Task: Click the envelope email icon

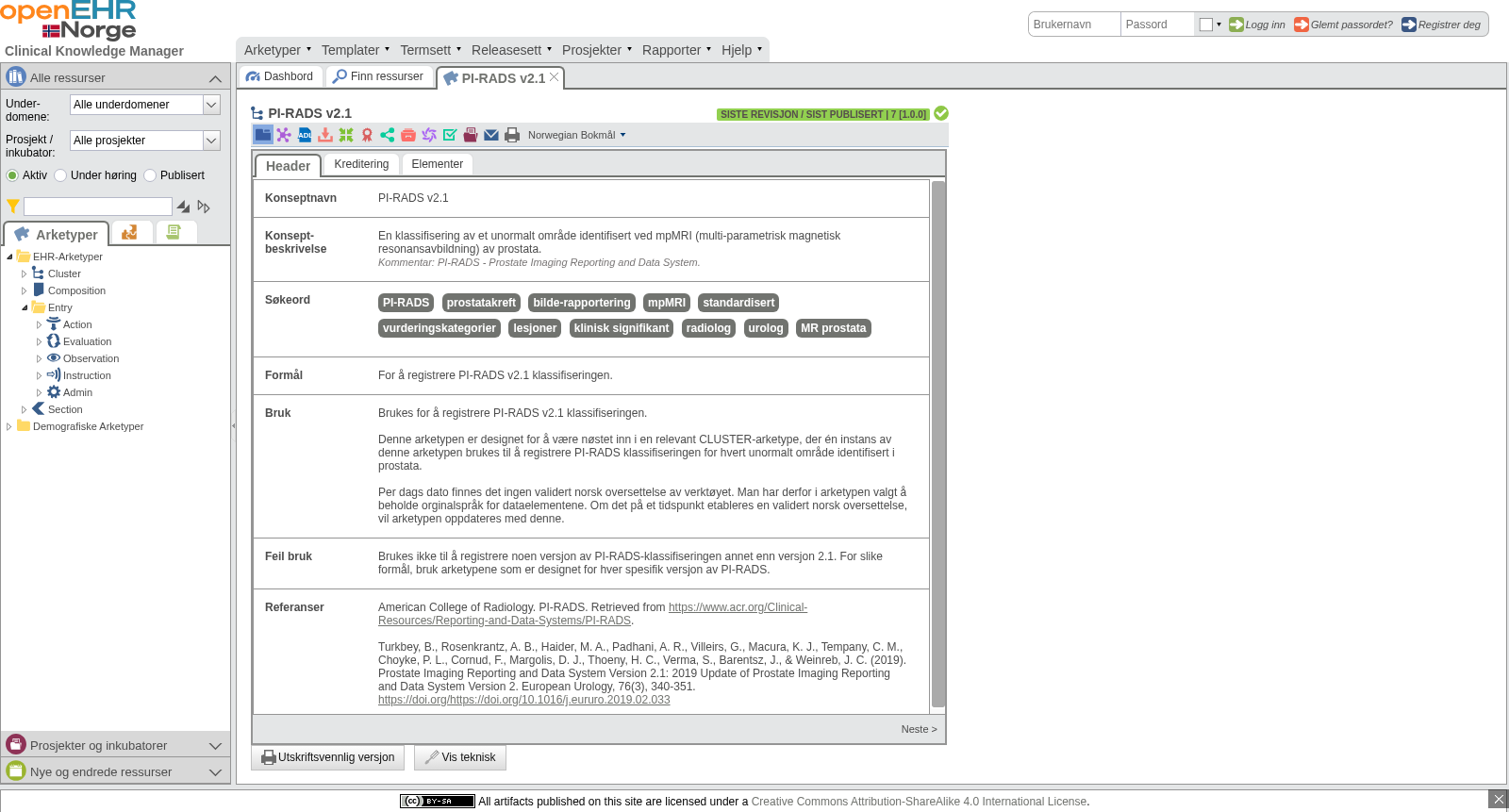Action: [491, 135]
